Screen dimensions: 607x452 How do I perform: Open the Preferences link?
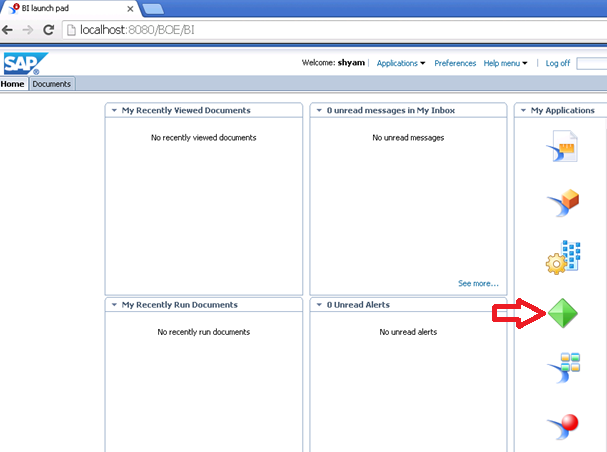(x=455, y=63)
